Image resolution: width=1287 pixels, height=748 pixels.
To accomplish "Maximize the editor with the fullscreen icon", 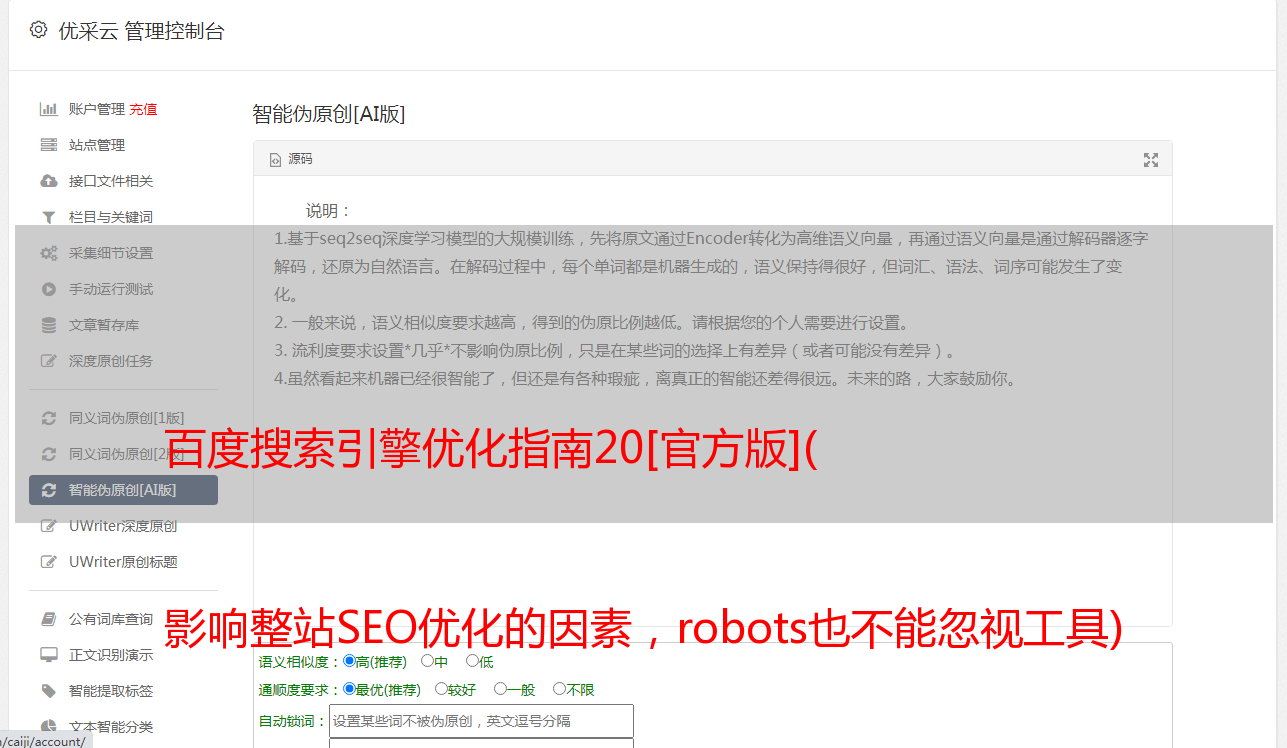I will click(1151, 160).
